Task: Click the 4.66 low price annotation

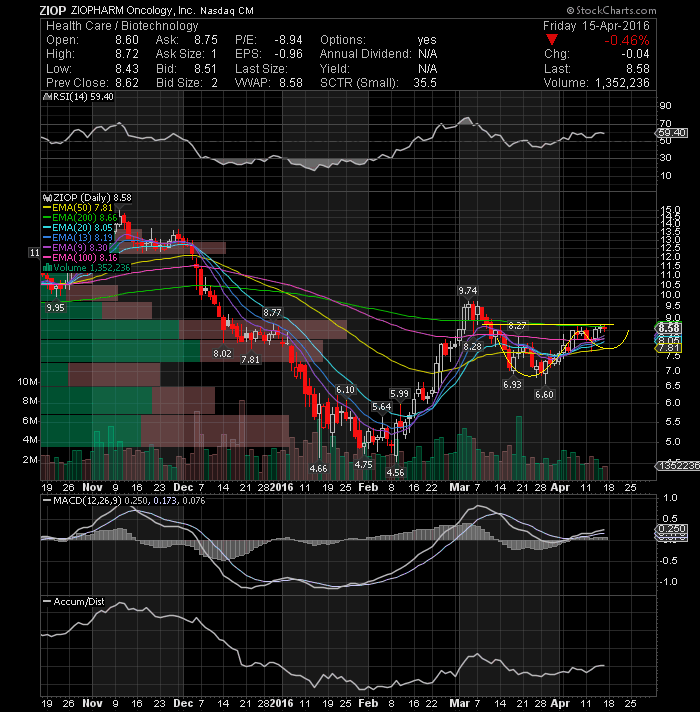Action: click(318, 468)
